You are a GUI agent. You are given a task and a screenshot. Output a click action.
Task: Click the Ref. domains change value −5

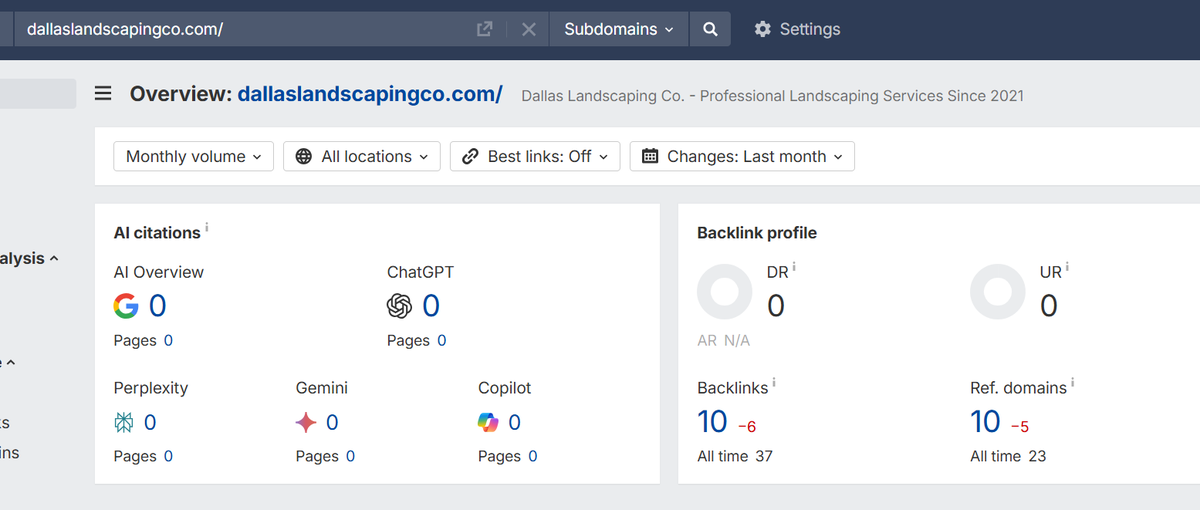1020,427
